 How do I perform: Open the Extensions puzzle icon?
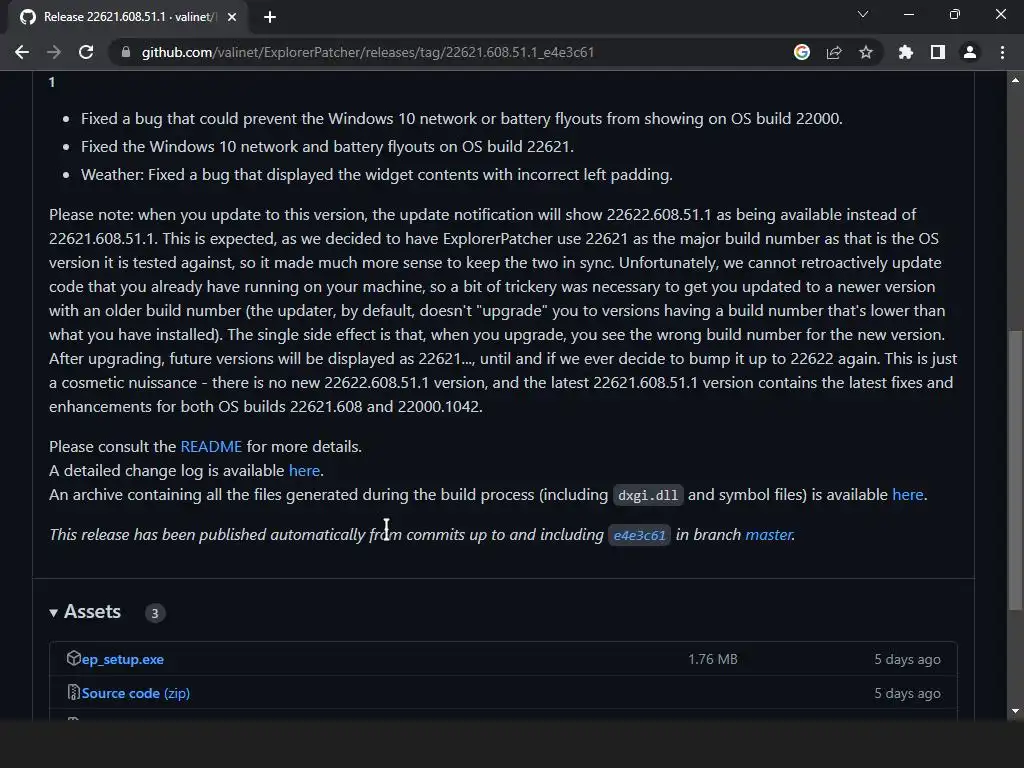pyautogui.click(x=905, y=52)
